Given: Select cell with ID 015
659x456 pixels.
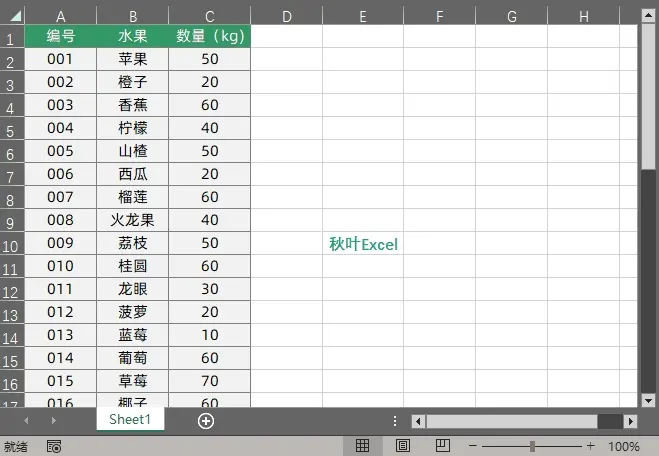Looking at the screenshot, I should click(61, 381).
